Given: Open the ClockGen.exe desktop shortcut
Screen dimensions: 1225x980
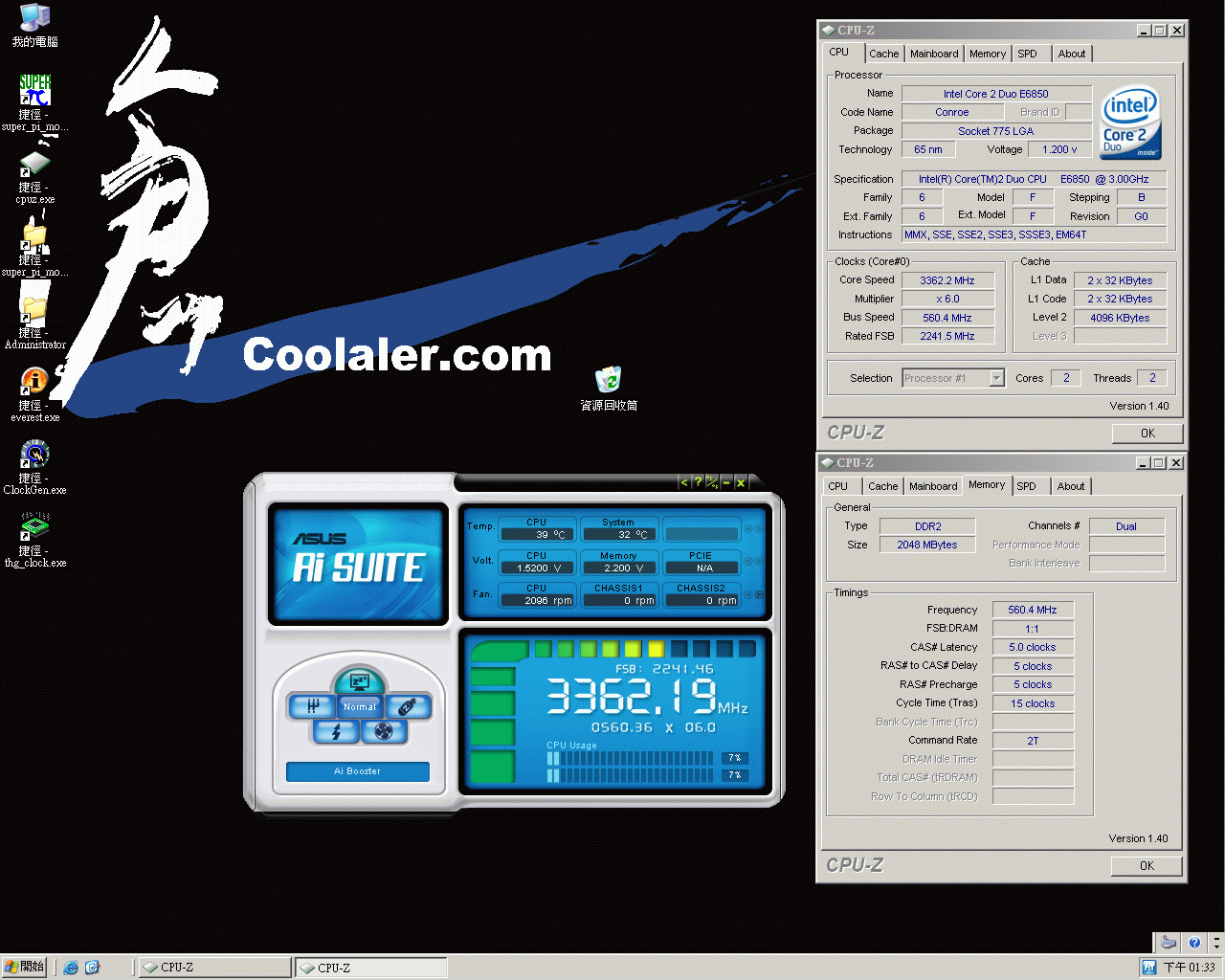Looking at the screenshot, I should (x=35, y=456).
